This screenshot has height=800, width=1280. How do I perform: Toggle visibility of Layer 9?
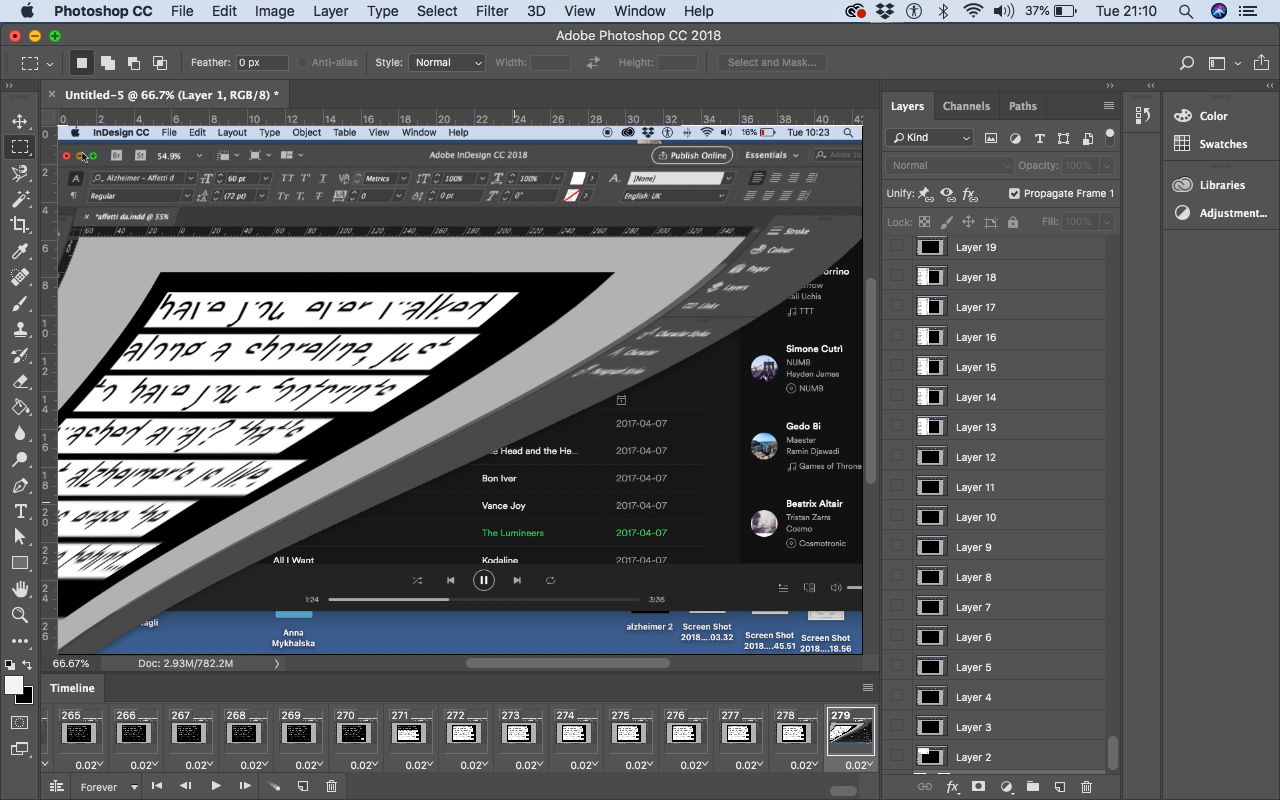(897, 547)
